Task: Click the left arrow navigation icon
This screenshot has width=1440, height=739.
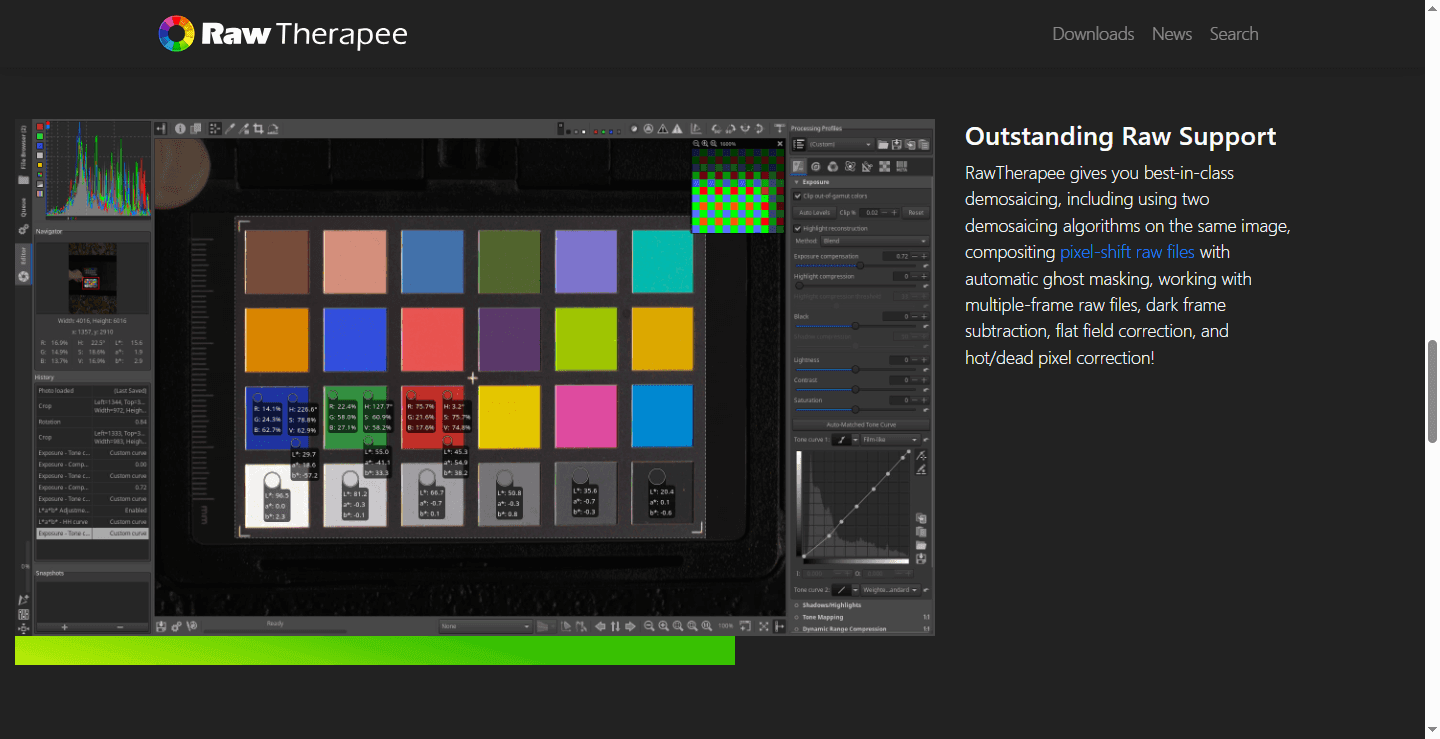Action: pos(600,626)
